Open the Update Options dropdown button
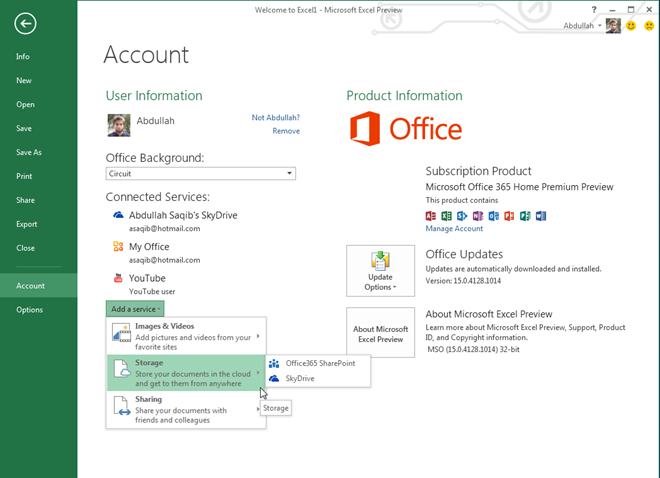 (381, 271)
